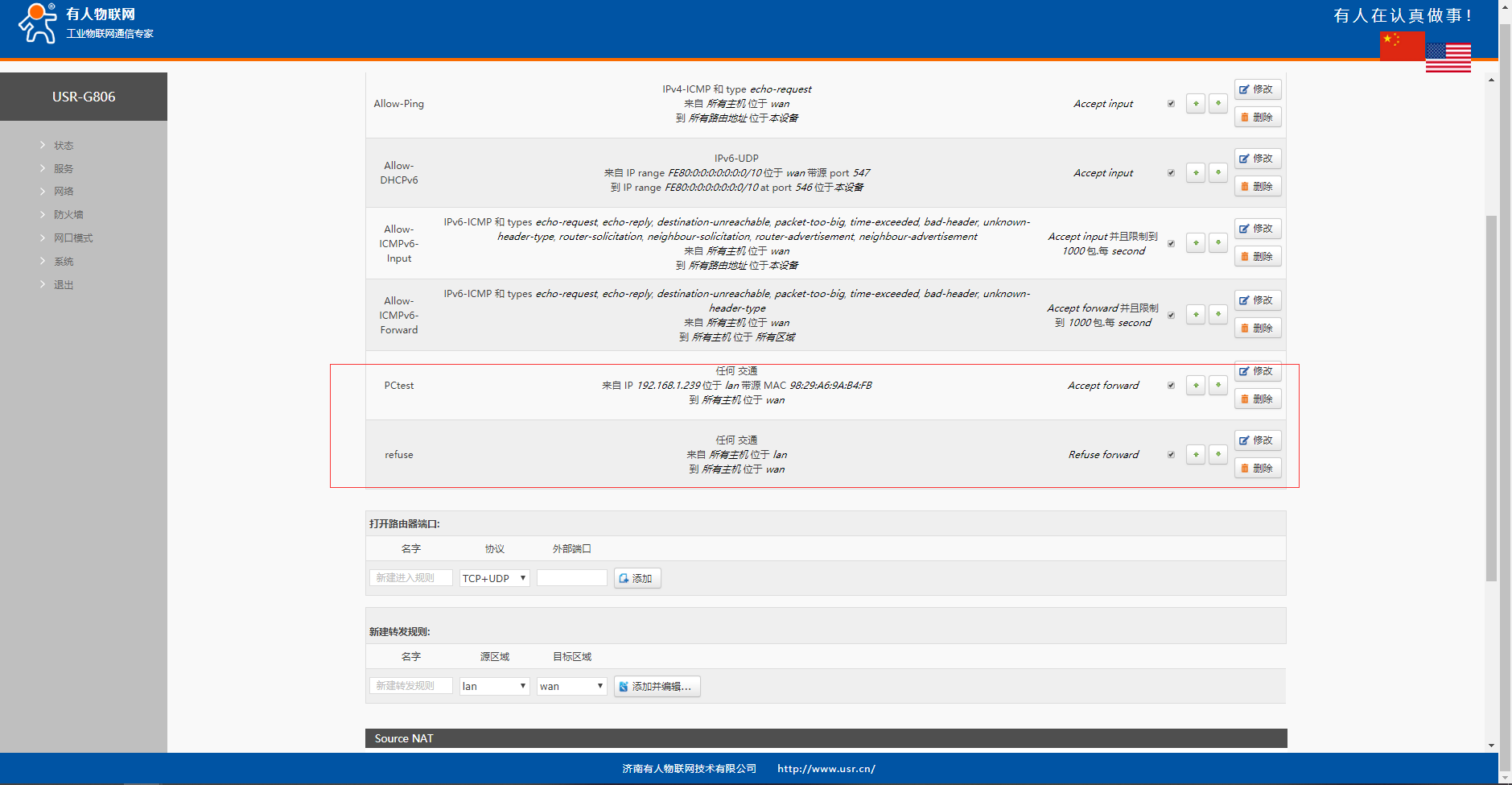Open the 防火墙 sidebar menu
This screenshot has height=785, width=1512.
[x=68, y=215]
